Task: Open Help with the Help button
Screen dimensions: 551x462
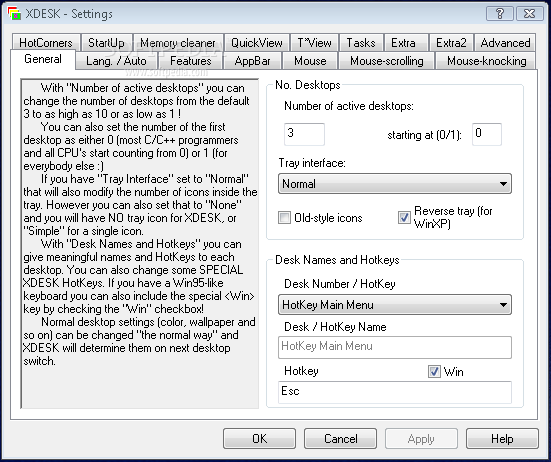Action: [502, 438]
